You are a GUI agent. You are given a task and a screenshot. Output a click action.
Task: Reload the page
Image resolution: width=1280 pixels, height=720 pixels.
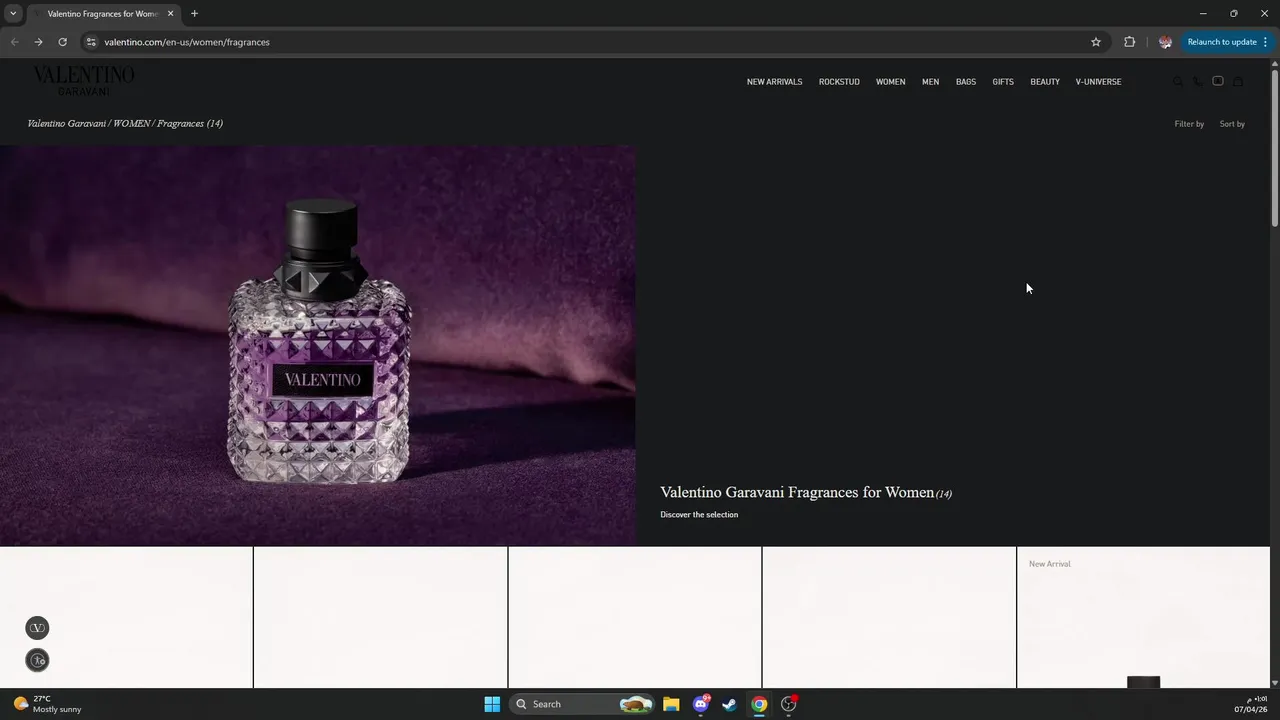(62, 42)
